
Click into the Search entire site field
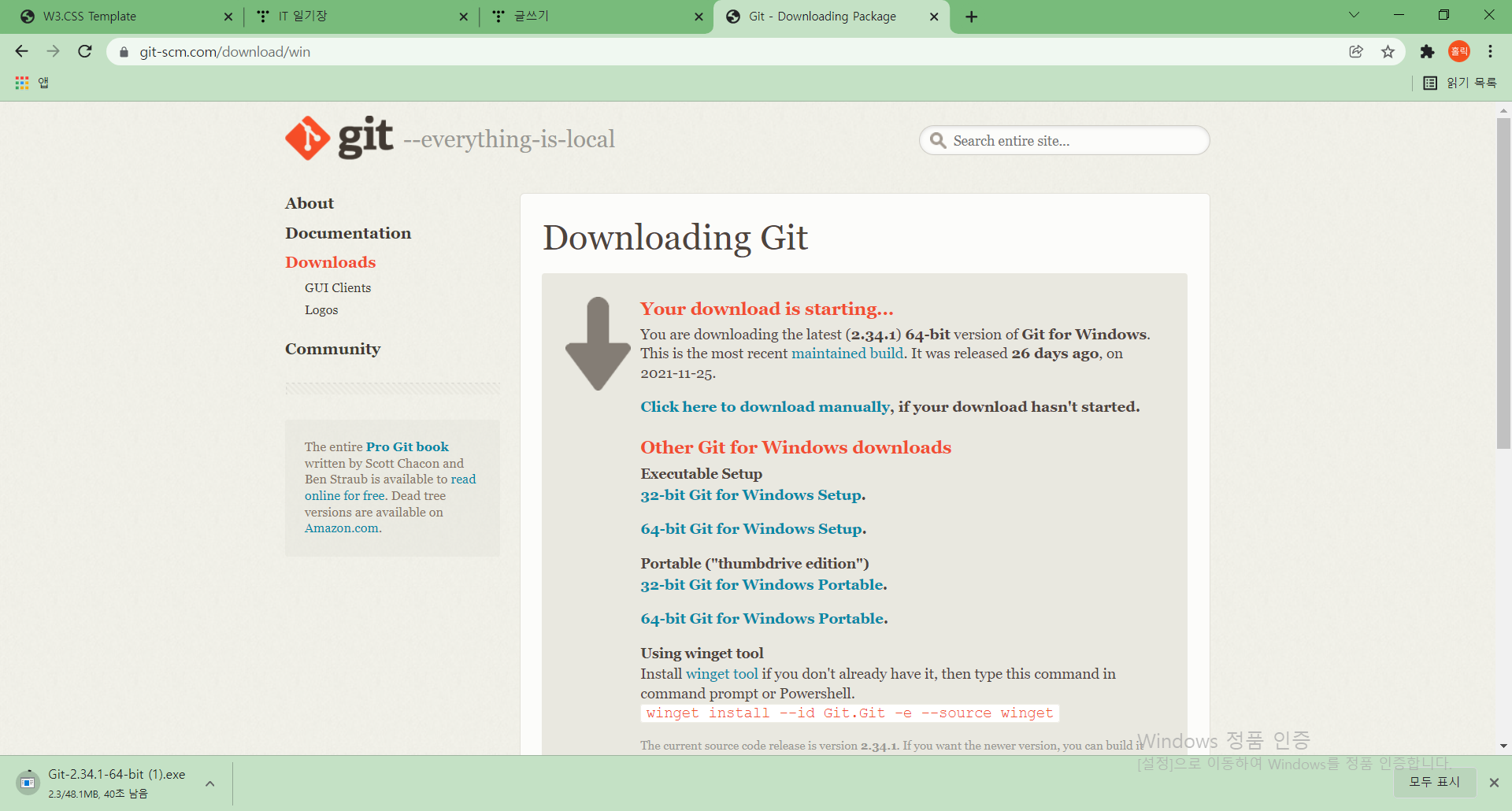point(1064,141)
